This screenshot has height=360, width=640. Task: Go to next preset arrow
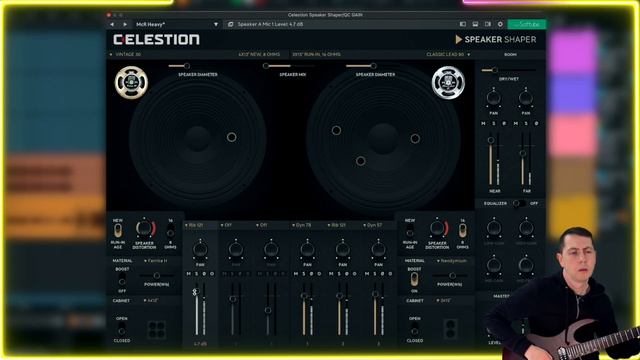pos(125,24)
